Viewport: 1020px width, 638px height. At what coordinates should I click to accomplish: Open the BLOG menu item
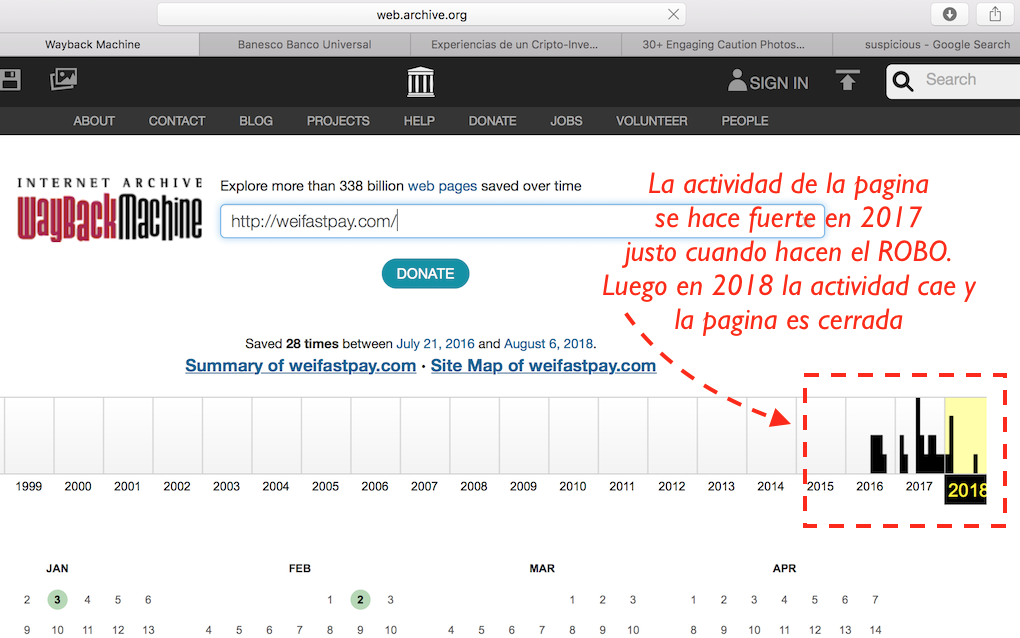256,121
